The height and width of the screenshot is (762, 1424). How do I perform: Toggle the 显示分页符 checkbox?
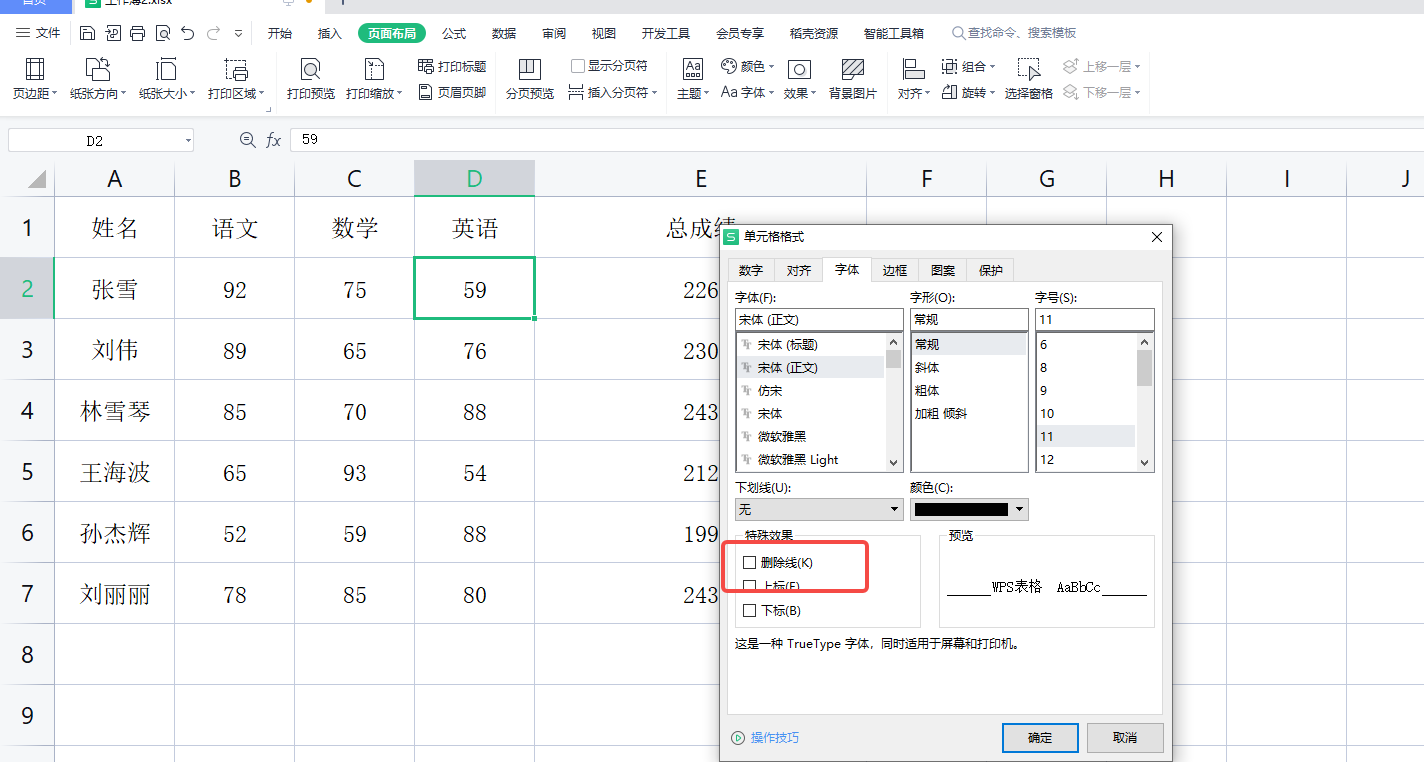(x=578, y=66)
